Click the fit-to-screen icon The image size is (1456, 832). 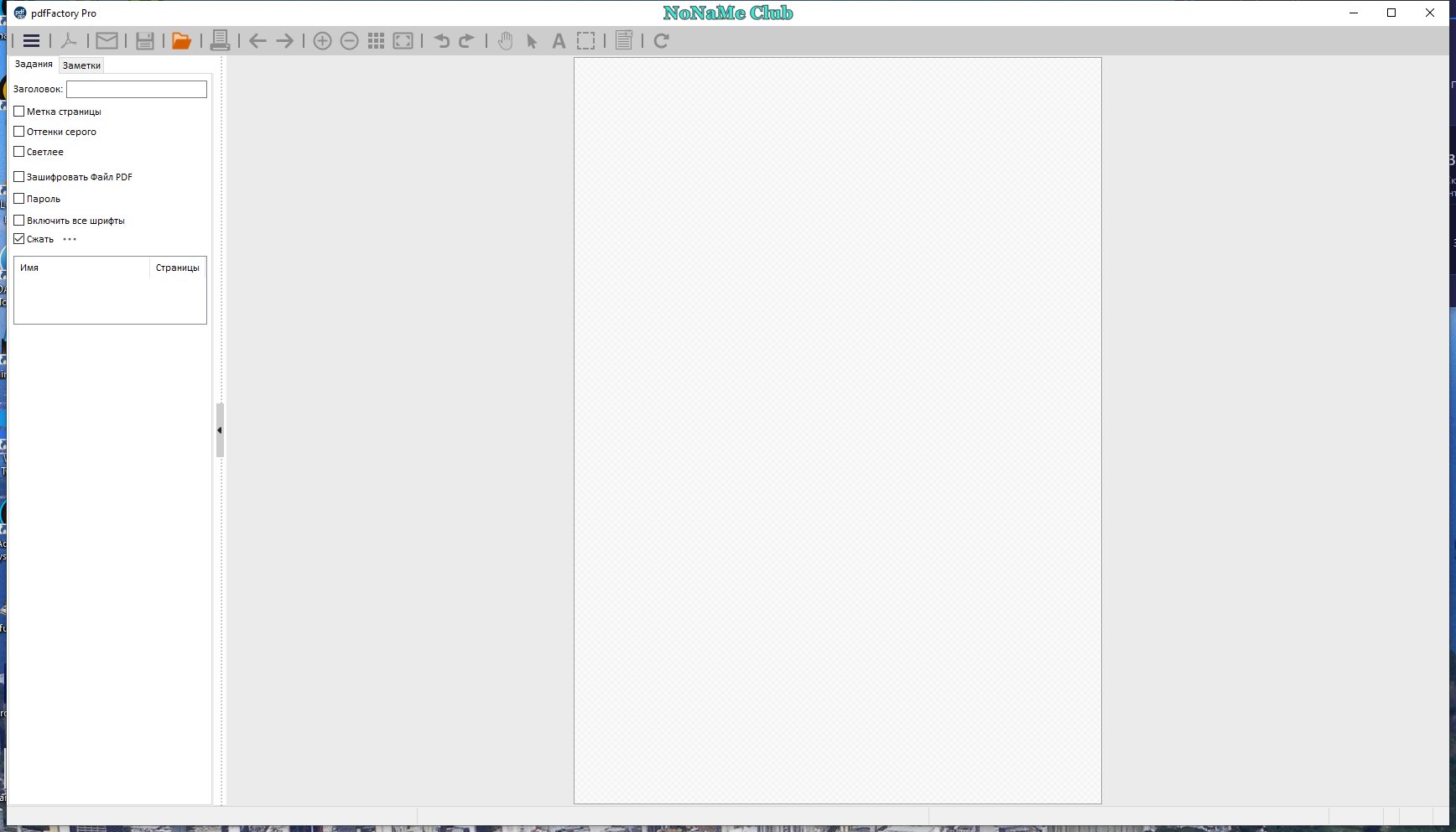point(403,40)
